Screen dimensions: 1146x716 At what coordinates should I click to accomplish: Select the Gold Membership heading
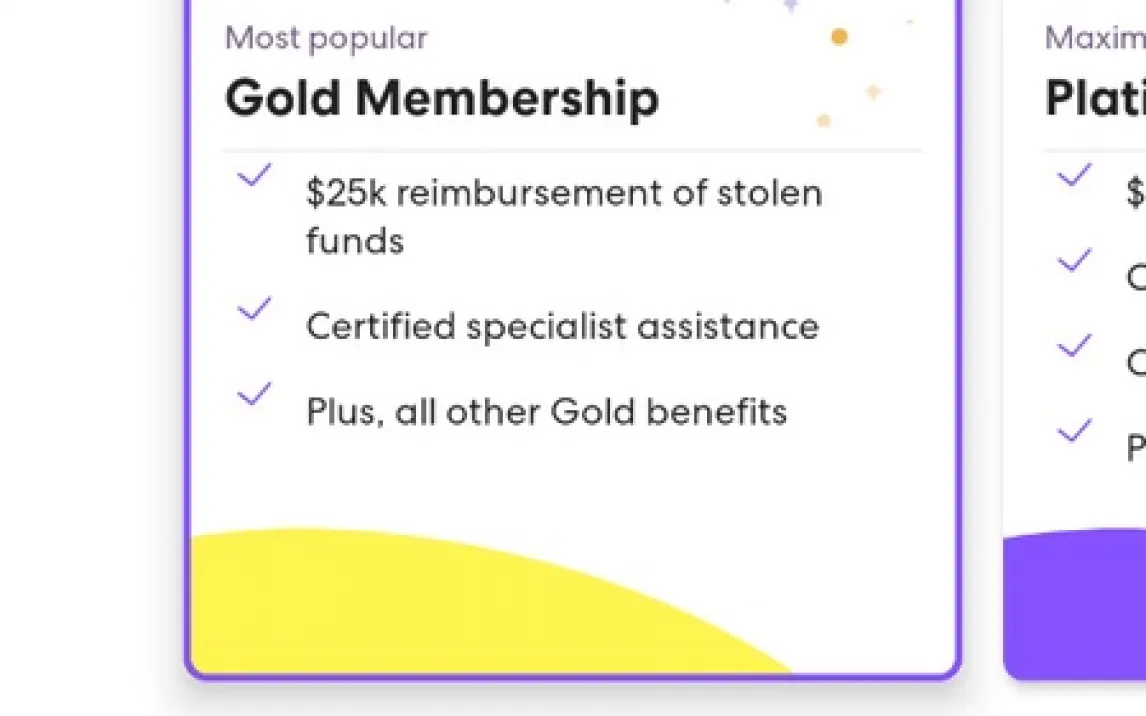[x=442, y=98]
